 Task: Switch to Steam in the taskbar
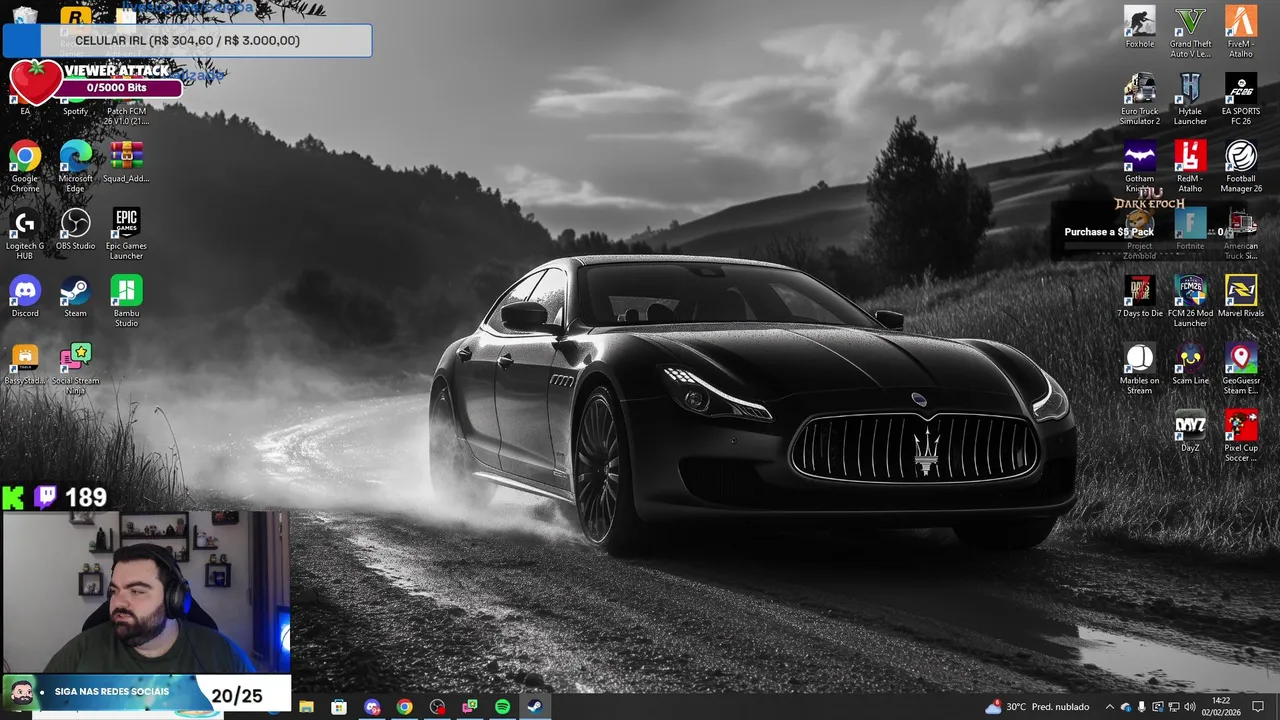(535, 707)
